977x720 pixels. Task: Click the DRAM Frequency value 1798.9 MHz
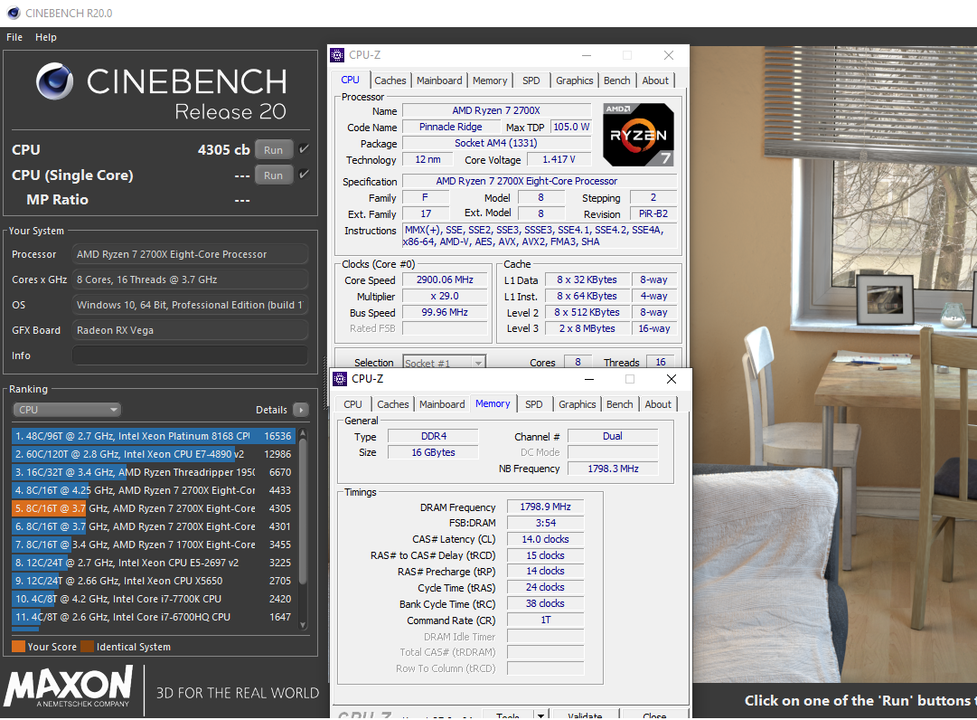(x=545, y=507)
